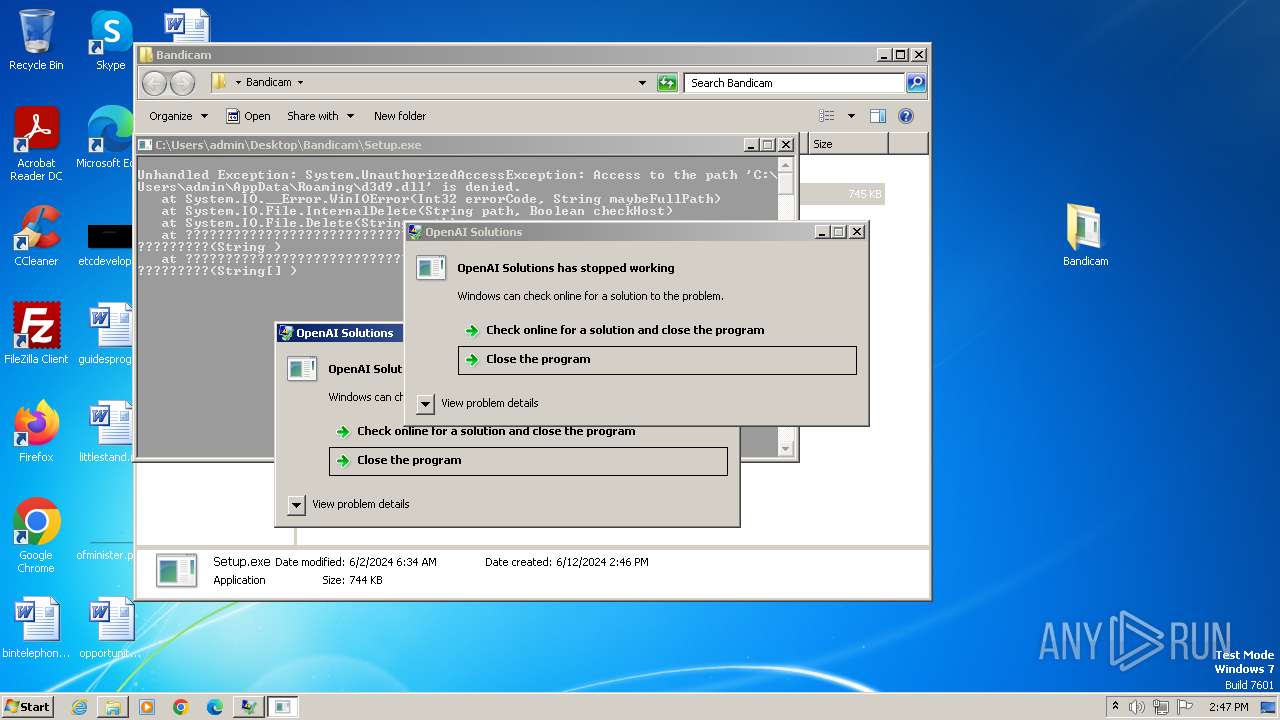Click the Search Bandicam input field
This screenshot has height=720, width=1280.
coord(794,83)
